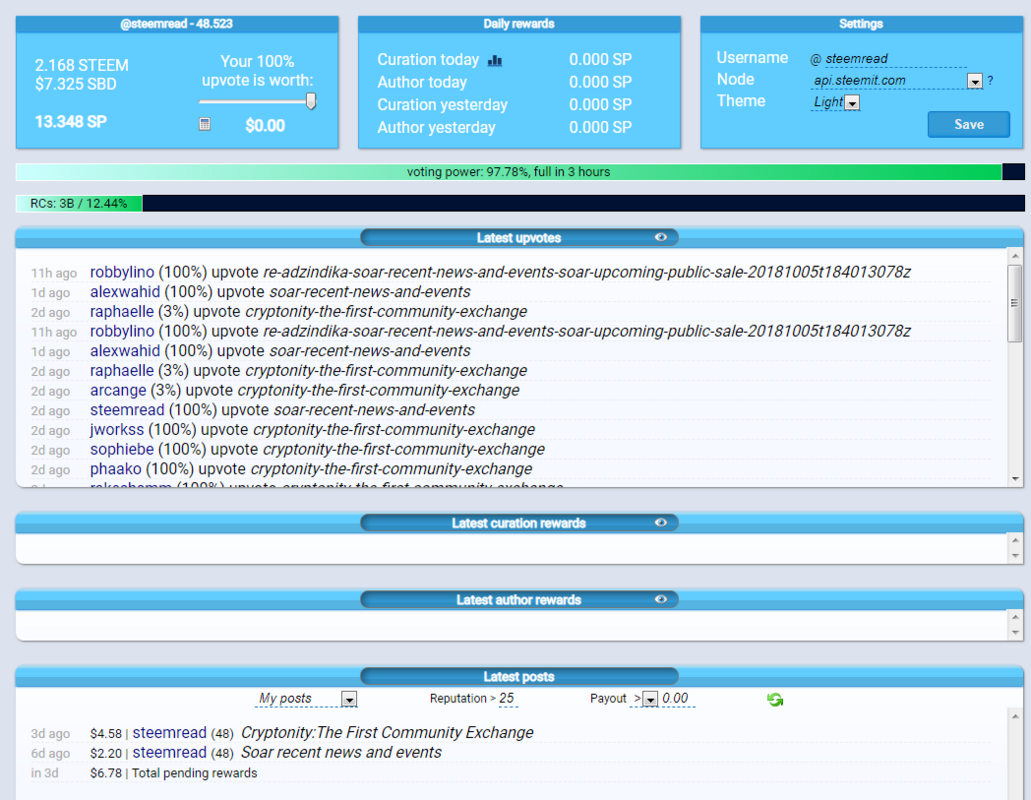Open the curation chart icon
The height and width of the screenshot is (800, 1031).
[494, 60]
